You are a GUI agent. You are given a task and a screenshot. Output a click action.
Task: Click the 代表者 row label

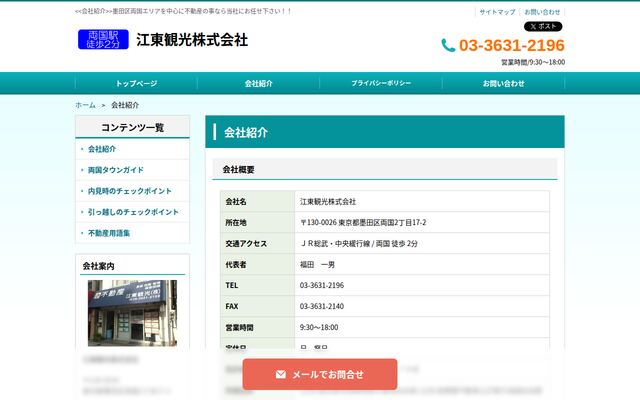236,264
